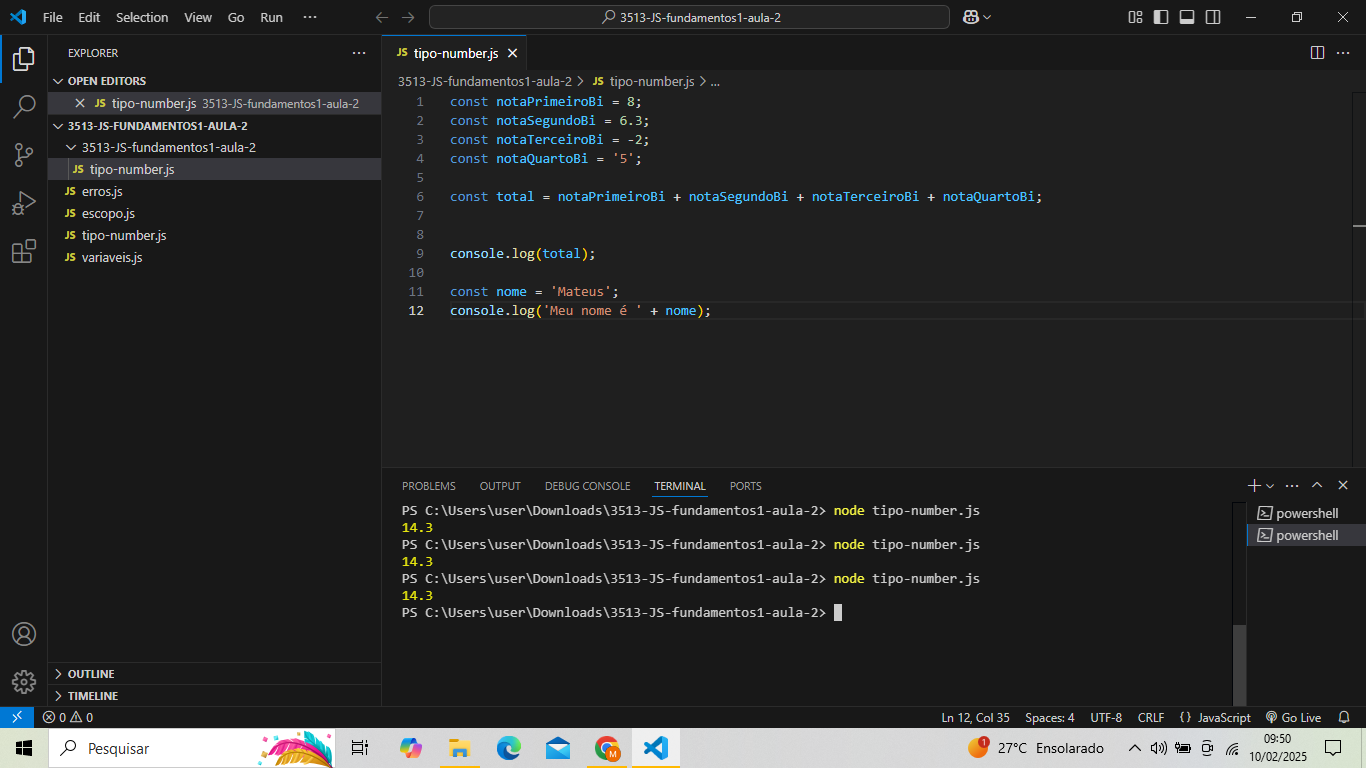Open the terminal launch profile dropdown
1366x768 pixels.
[x=1270, y=486]
